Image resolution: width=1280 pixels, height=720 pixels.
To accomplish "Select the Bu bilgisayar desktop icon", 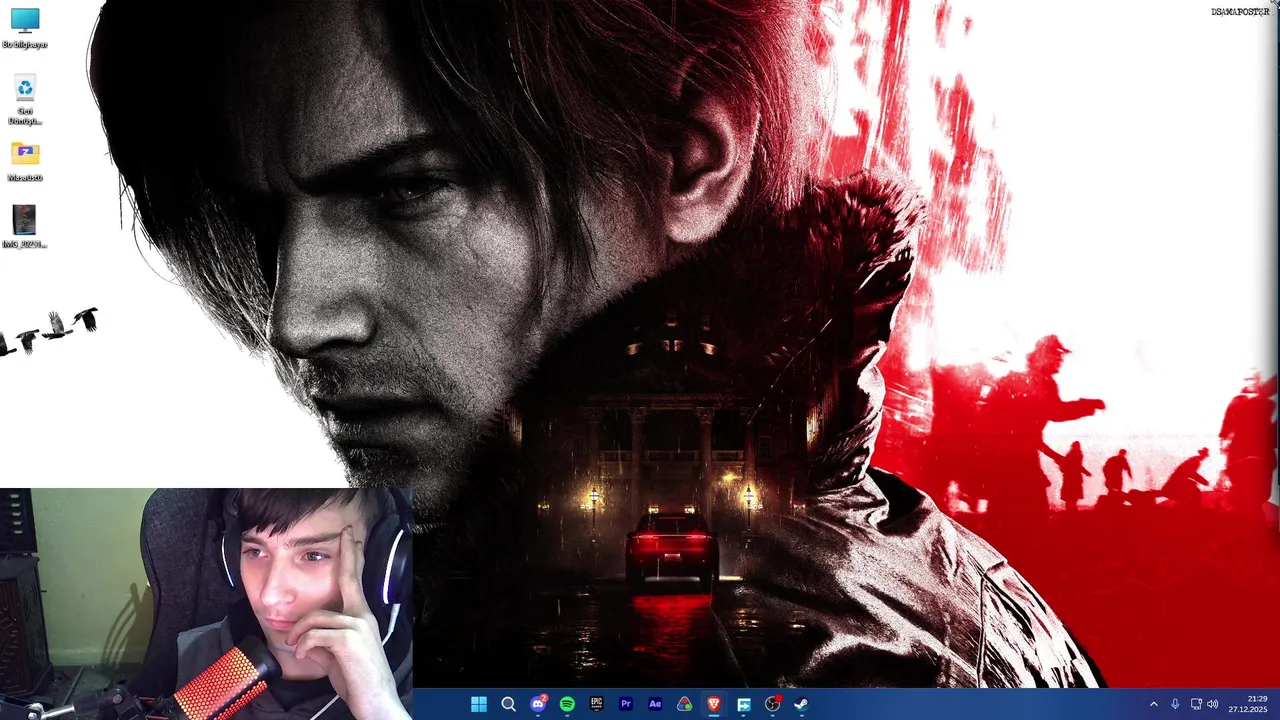I will pyautogui.click(x=25, y=28).
